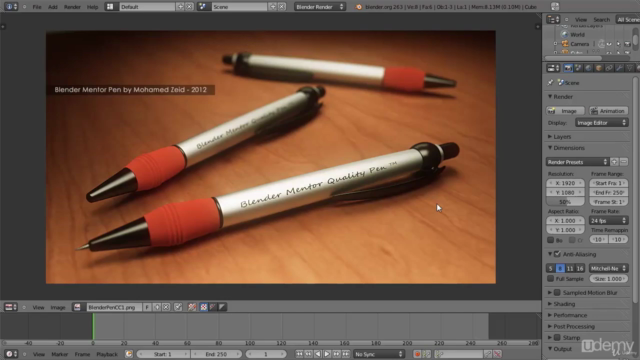Screen dimensions: 640x360
Task: Open the Constraints properties tab icon
Action: click(609, 68)
